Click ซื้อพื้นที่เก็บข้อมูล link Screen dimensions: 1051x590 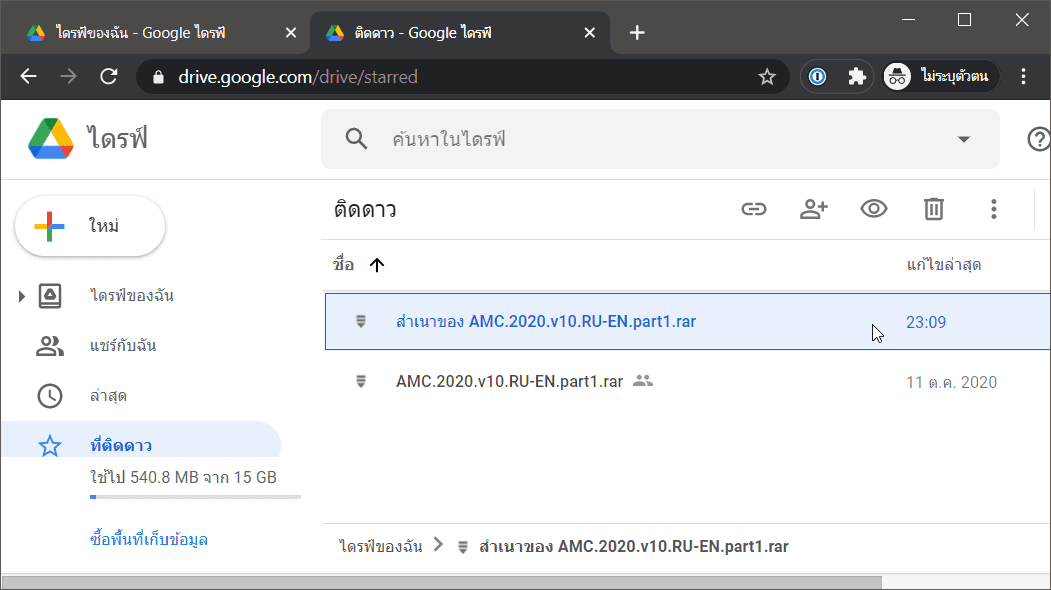click(x=149, y=540)
